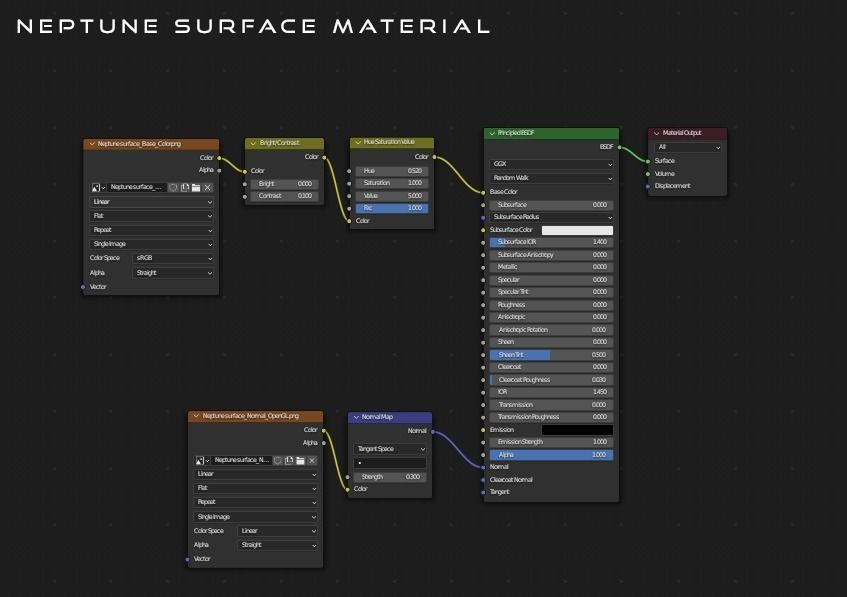Unlink image with X in Normal_OpenGL node

pyautogui.click(x=312, y=460)
